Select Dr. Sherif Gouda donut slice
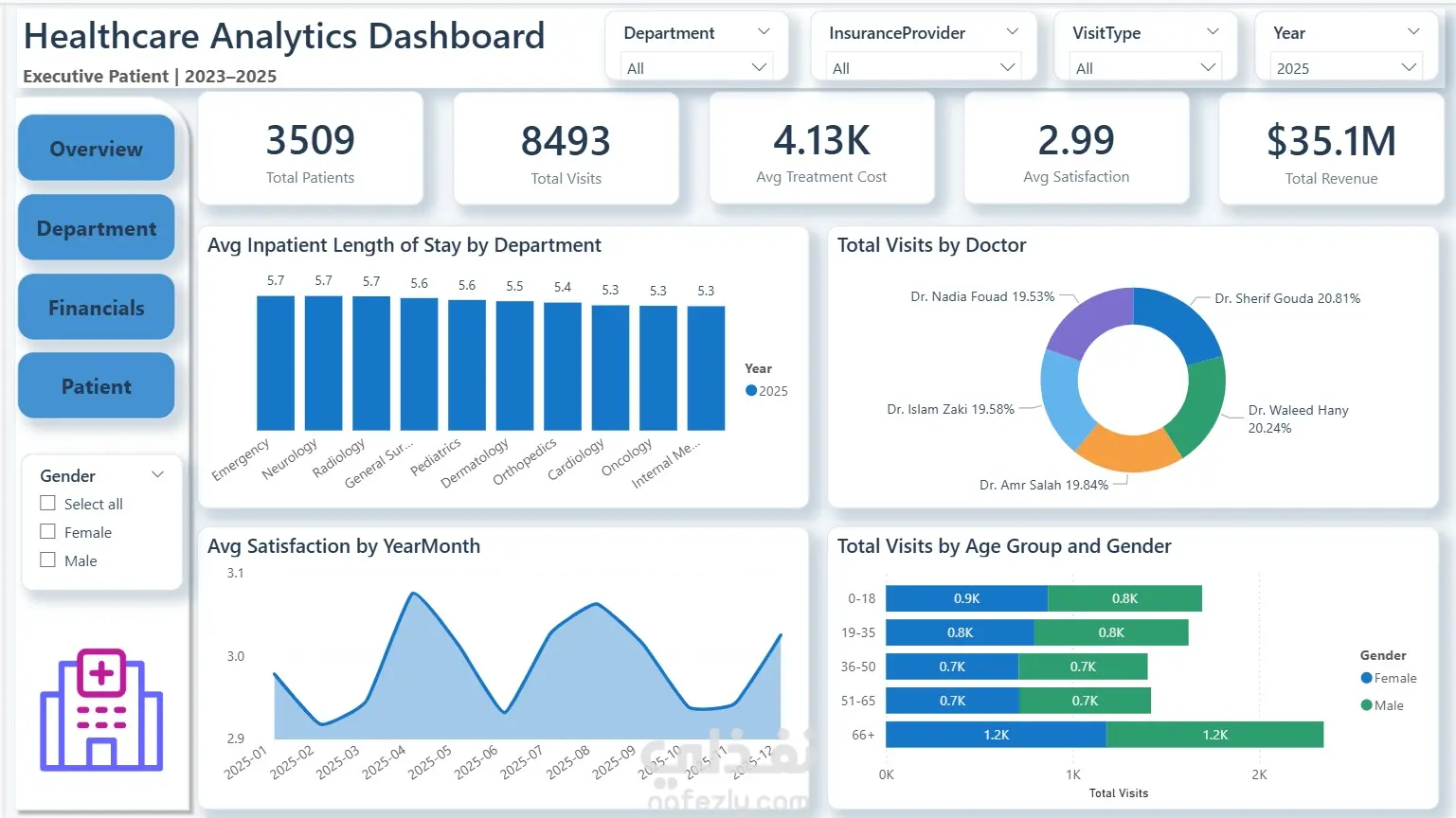Image resolution: width=1456 pixels, height=818 pixels. click(1179, 322)
